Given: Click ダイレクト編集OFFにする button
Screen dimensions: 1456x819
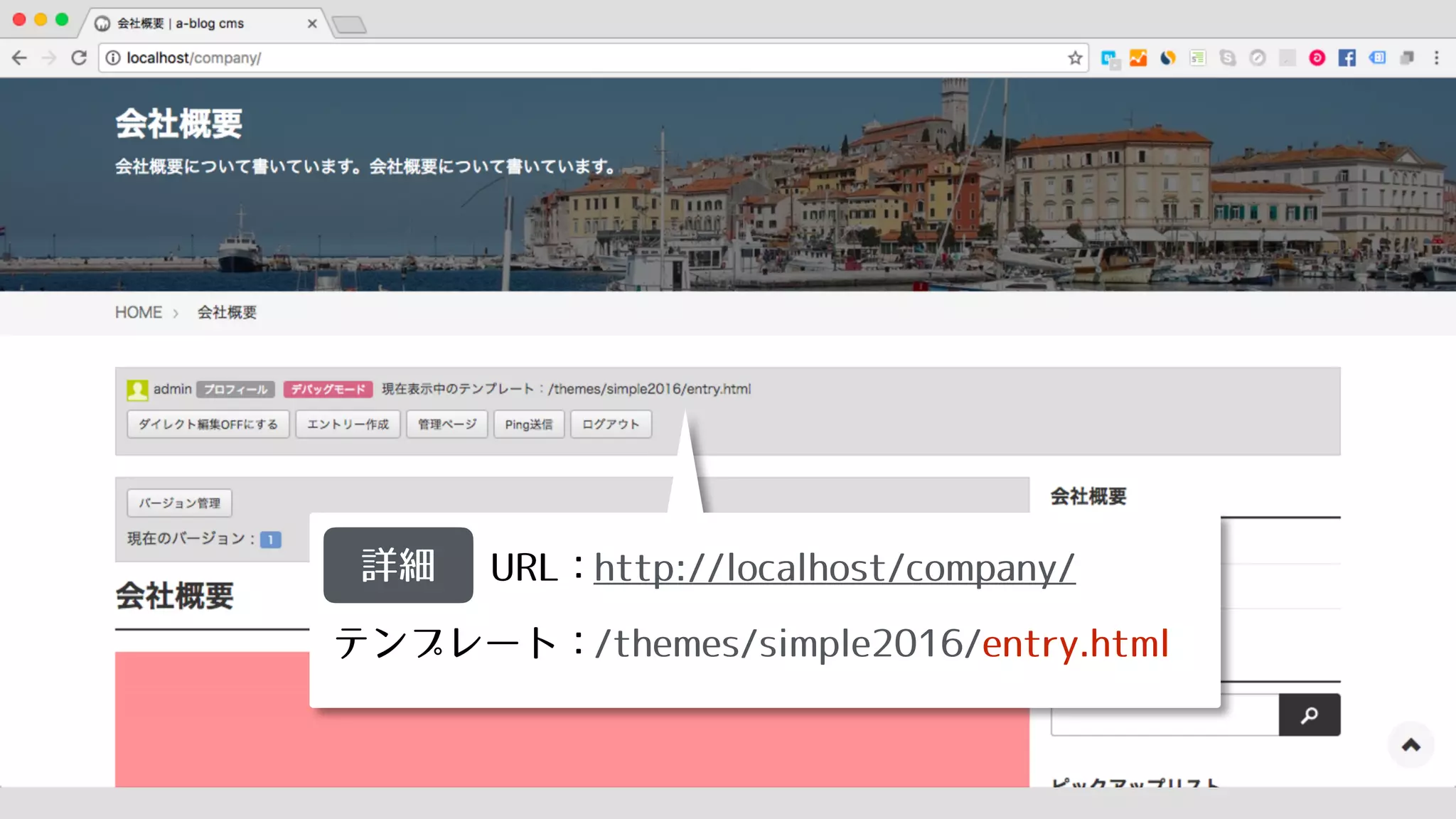Looking at the screenshot, I should (x=208, y=424).
